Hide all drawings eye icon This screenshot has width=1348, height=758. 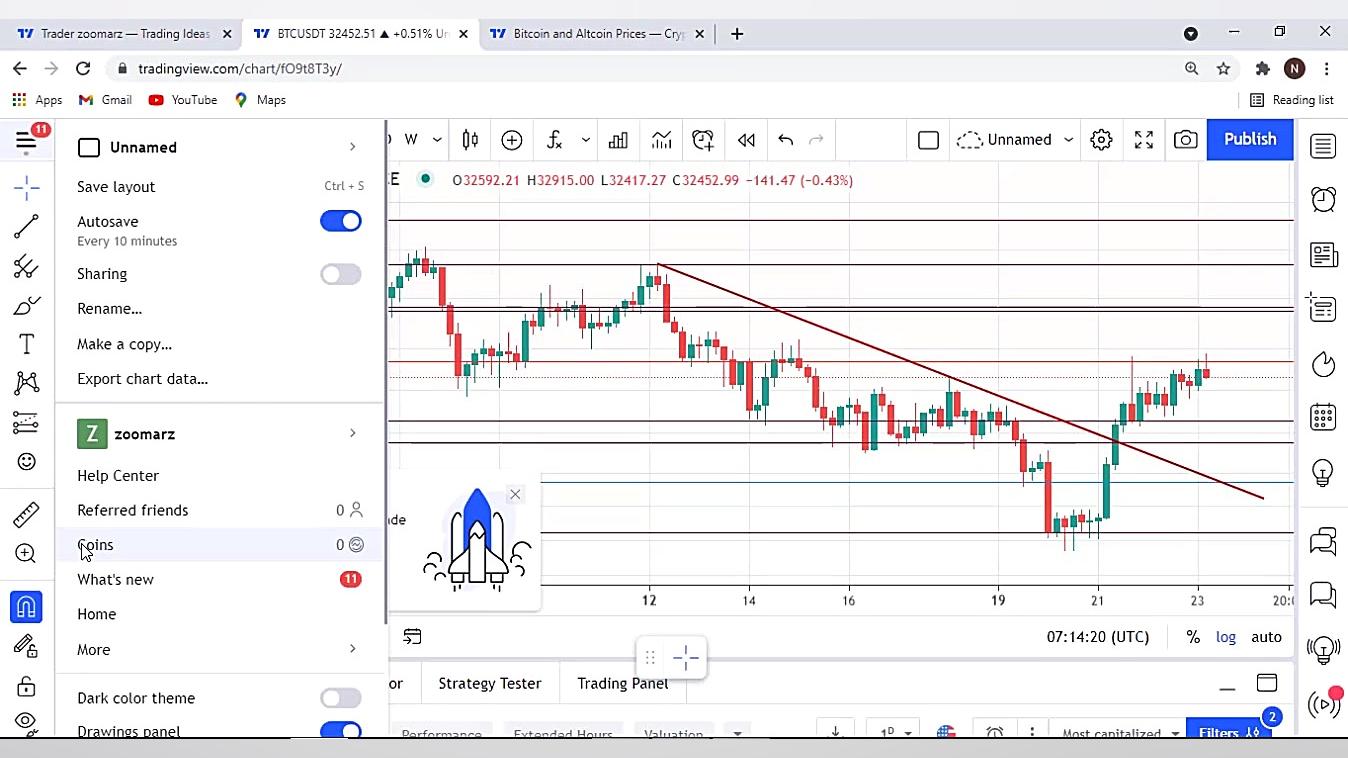pyautogui.click(x=26, y=721)
